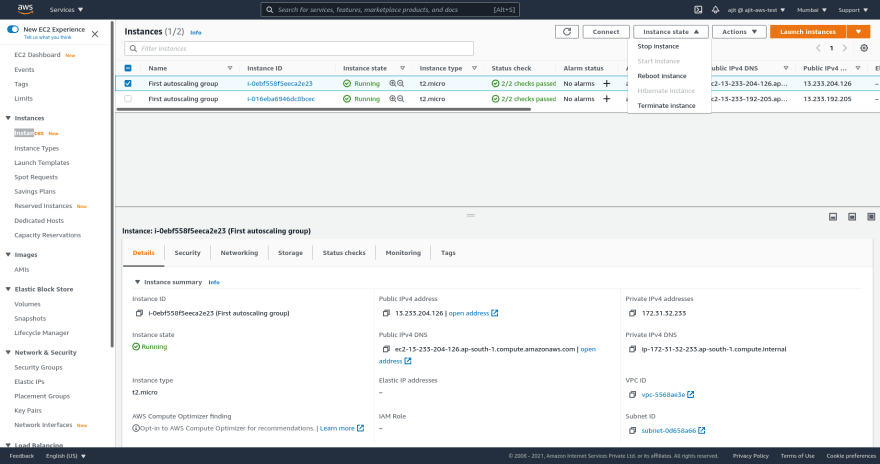This screenshot has height=464, width=880.
Task: Copy the Subnet ID value
Action: 632,430
